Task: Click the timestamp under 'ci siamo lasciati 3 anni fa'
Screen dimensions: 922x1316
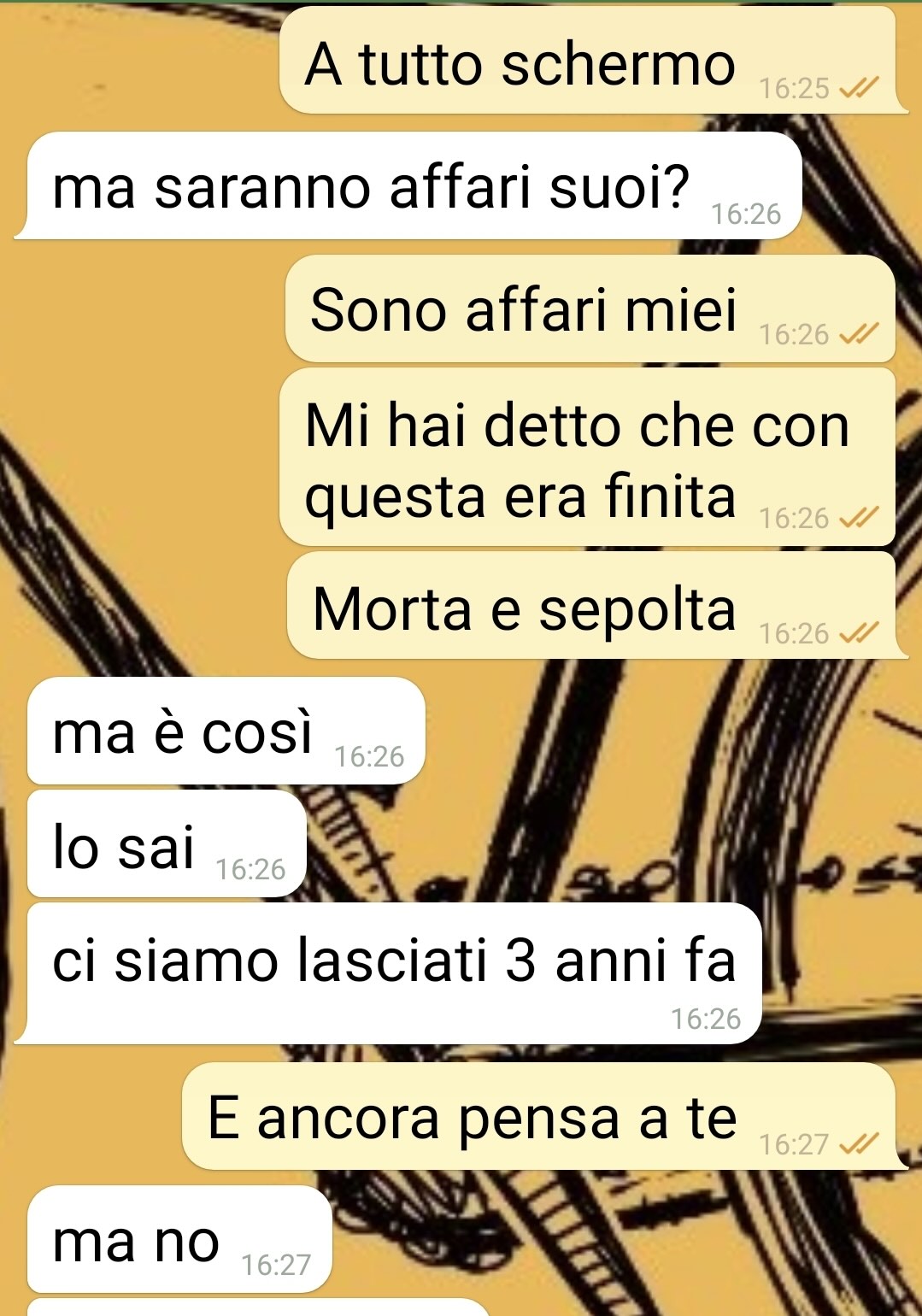Action: point(706,1019)
